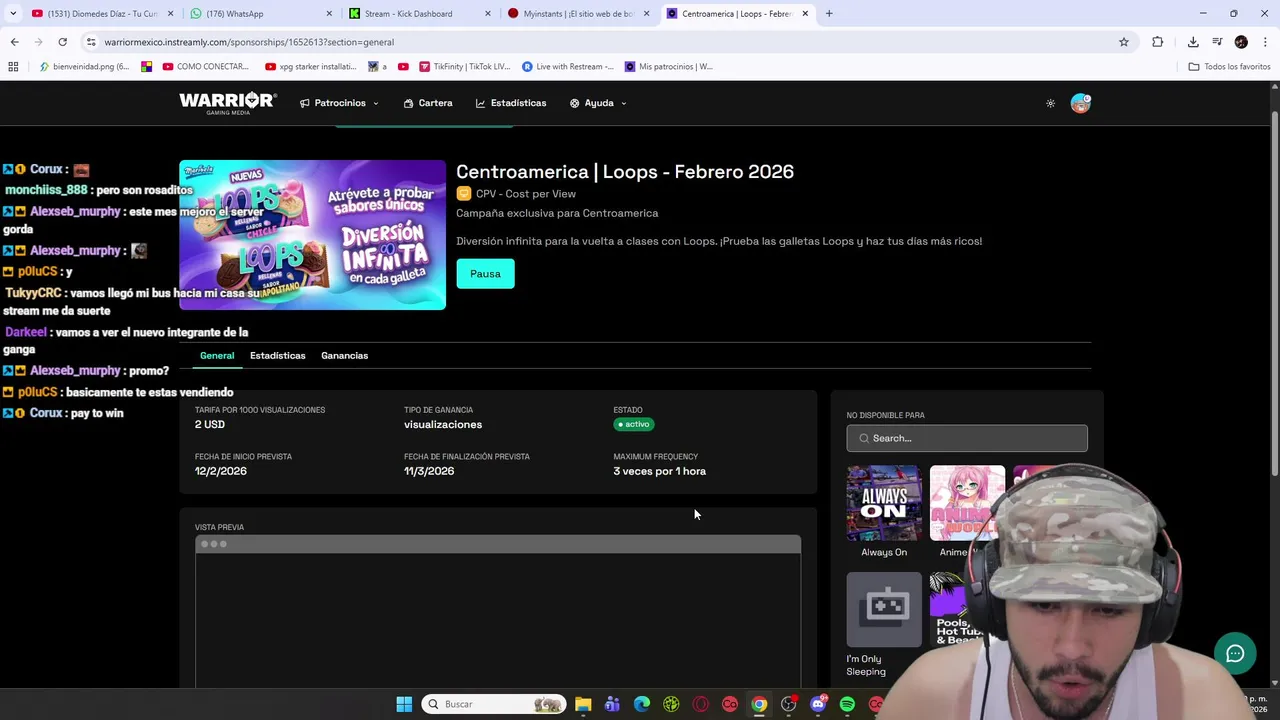Open the tab search chevron
Image resolution: width=1280 pixels, height=720 pixels.
click(13, 14)
